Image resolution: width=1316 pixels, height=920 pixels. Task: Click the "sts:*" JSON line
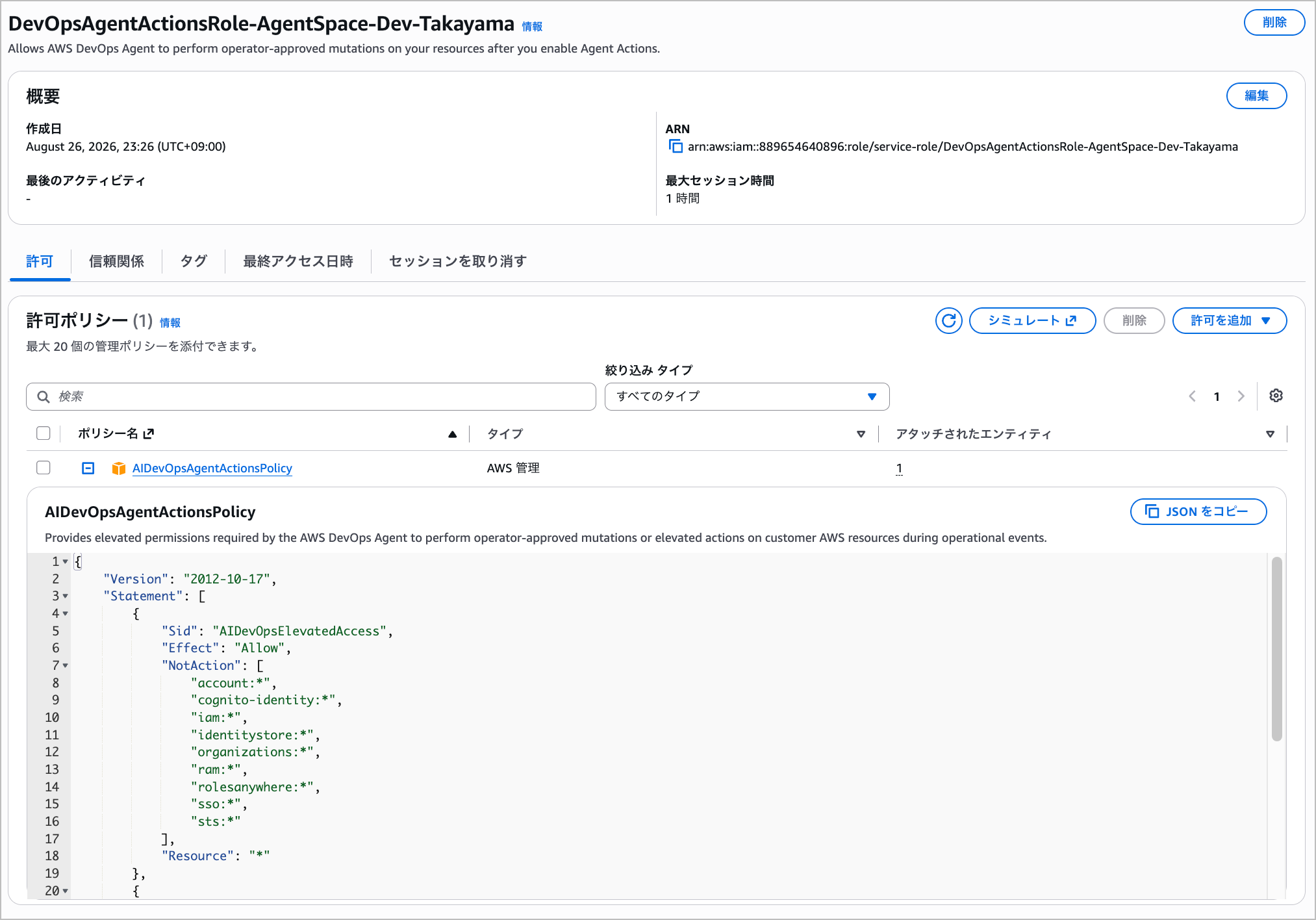pos(216,821)
